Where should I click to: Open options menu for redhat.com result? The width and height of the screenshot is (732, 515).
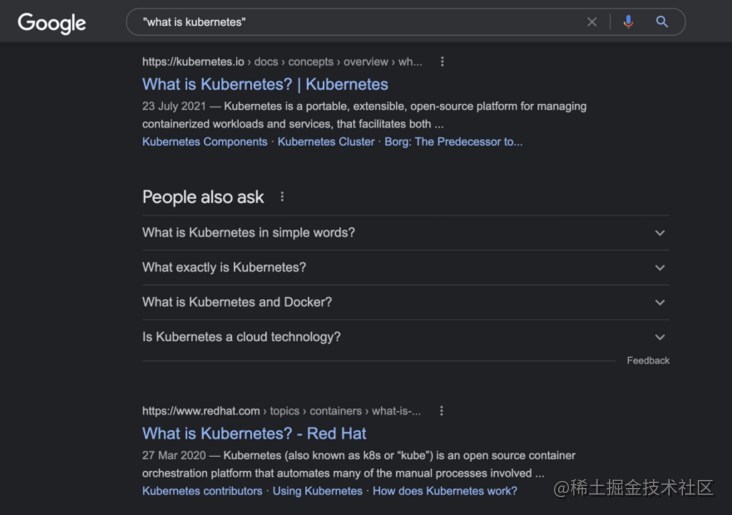tap(441, 411)
